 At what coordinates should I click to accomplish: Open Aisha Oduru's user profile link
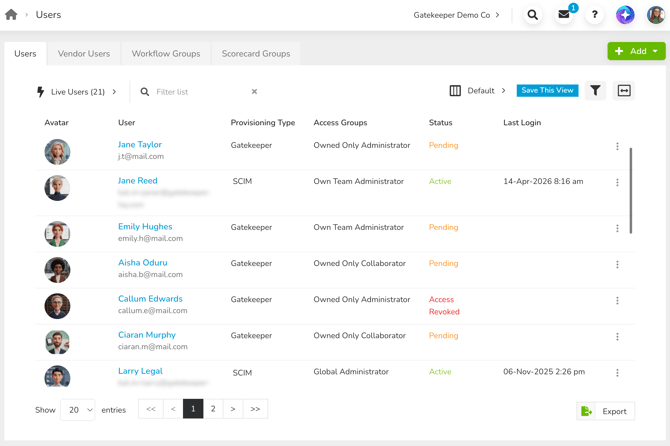[143, 263]
